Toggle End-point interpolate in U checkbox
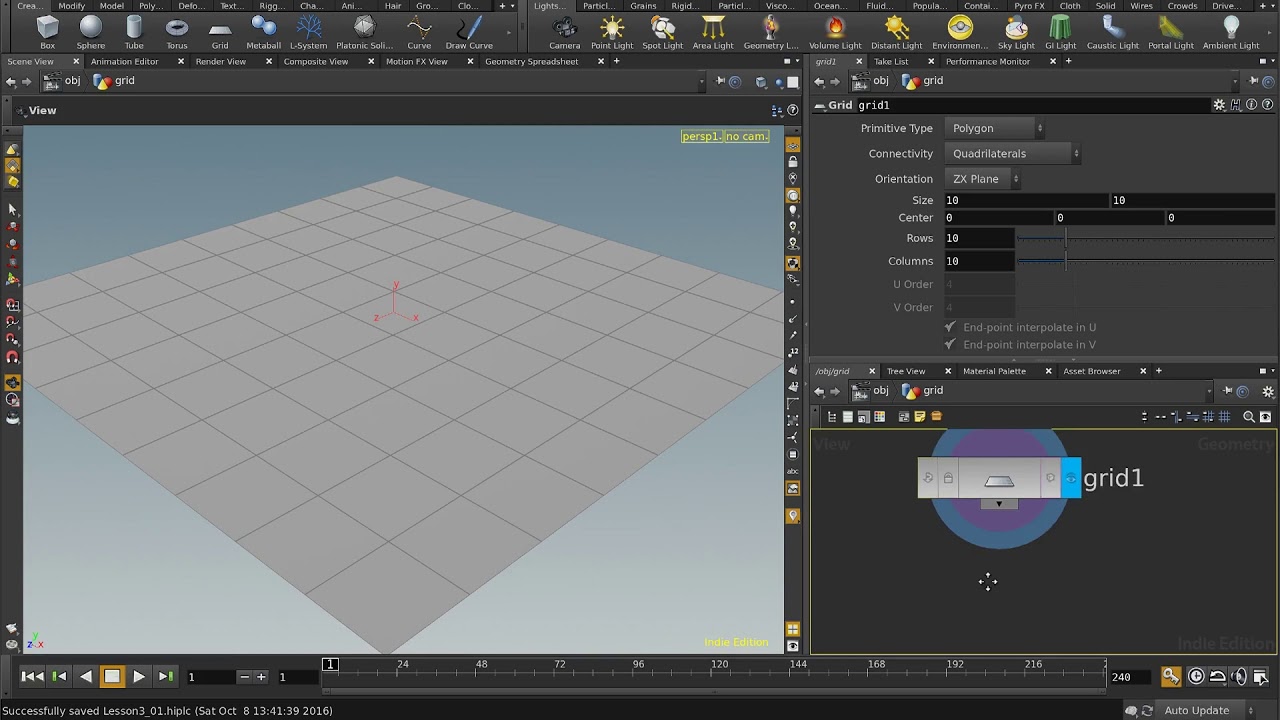1280x720 pixels. point(950,327)
